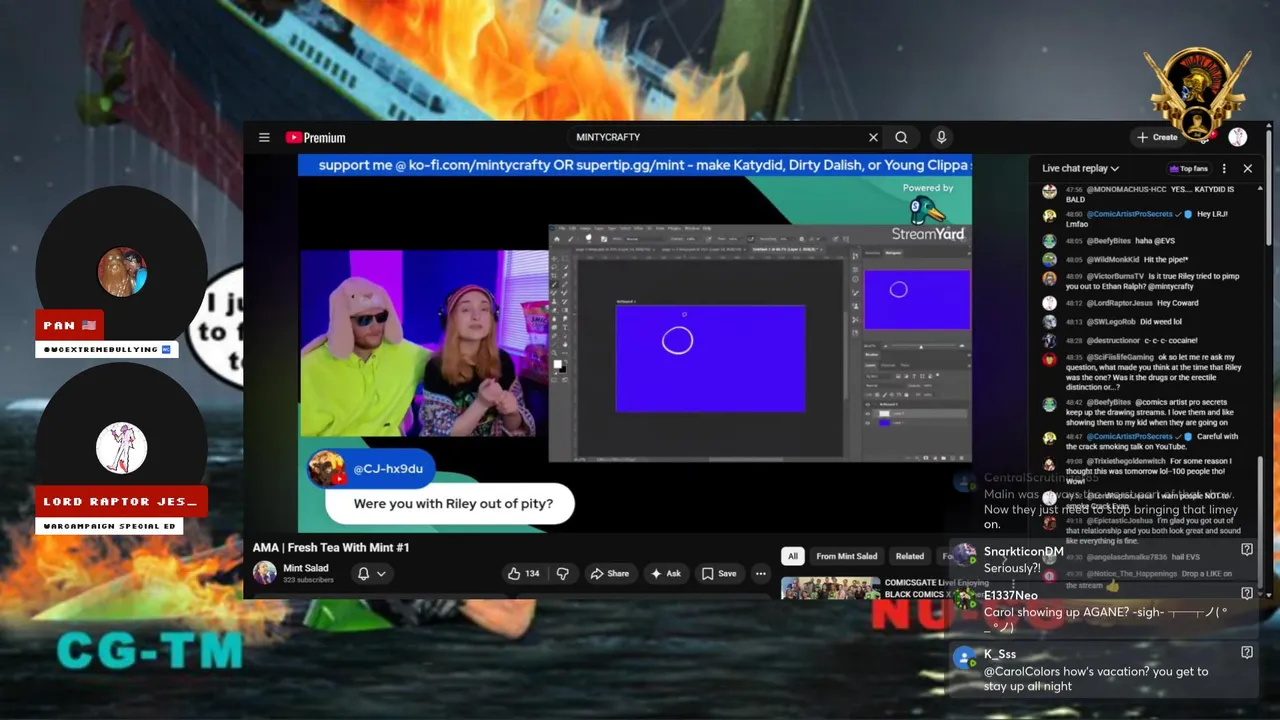Clear the MINTYCRAFTY search text

873,138
